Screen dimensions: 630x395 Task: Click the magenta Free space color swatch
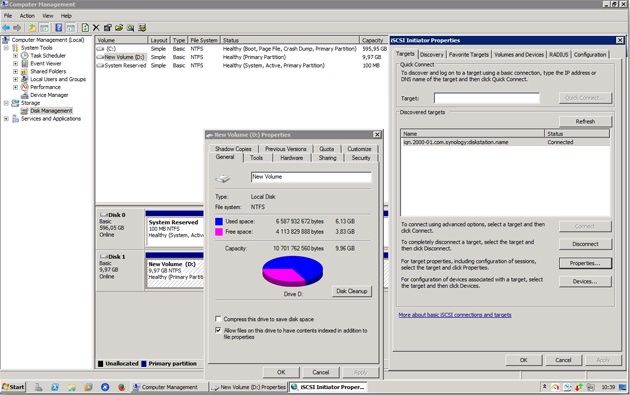point(219,232)
